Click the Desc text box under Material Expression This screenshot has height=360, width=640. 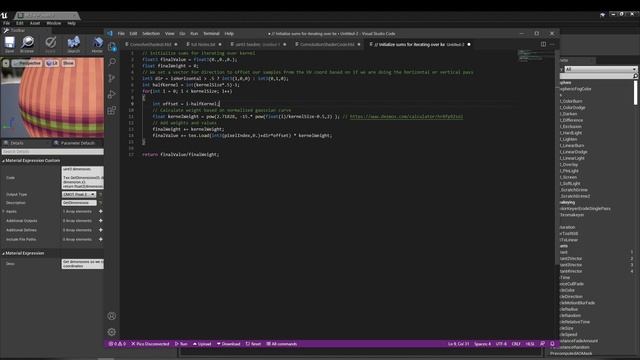click(x=82, y=264)
